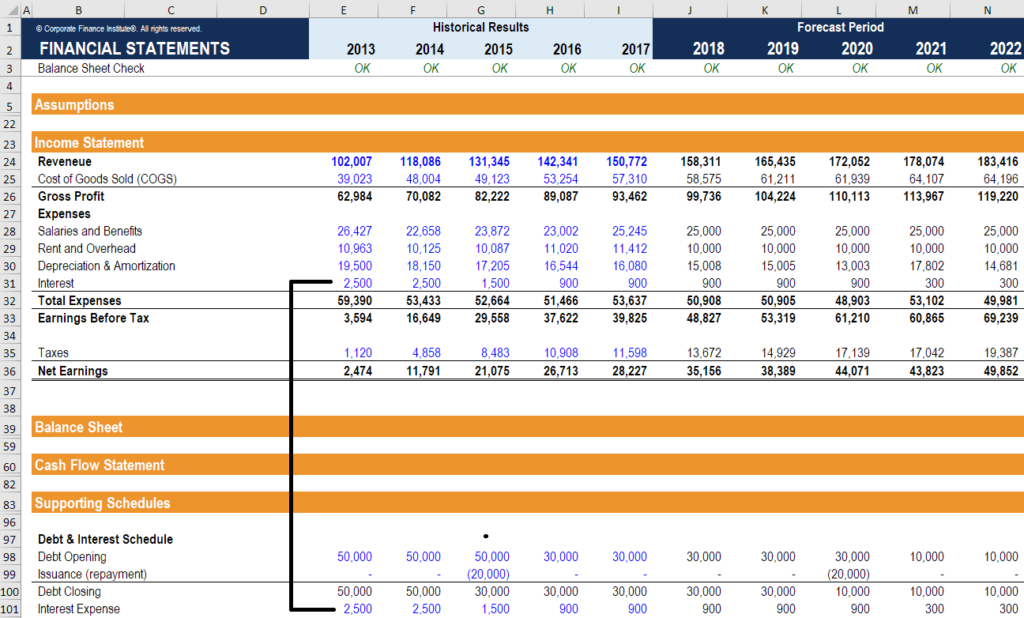Select the 2013 Revenue value cell
Image resolution: width=1024 pixels, height=618 pixels.
[351, 161]
